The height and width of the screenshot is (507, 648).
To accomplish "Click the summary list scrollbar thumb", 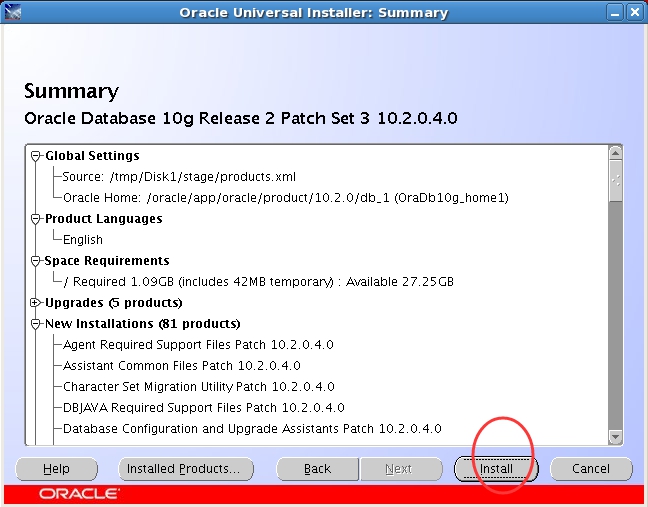I will (615, 181).
